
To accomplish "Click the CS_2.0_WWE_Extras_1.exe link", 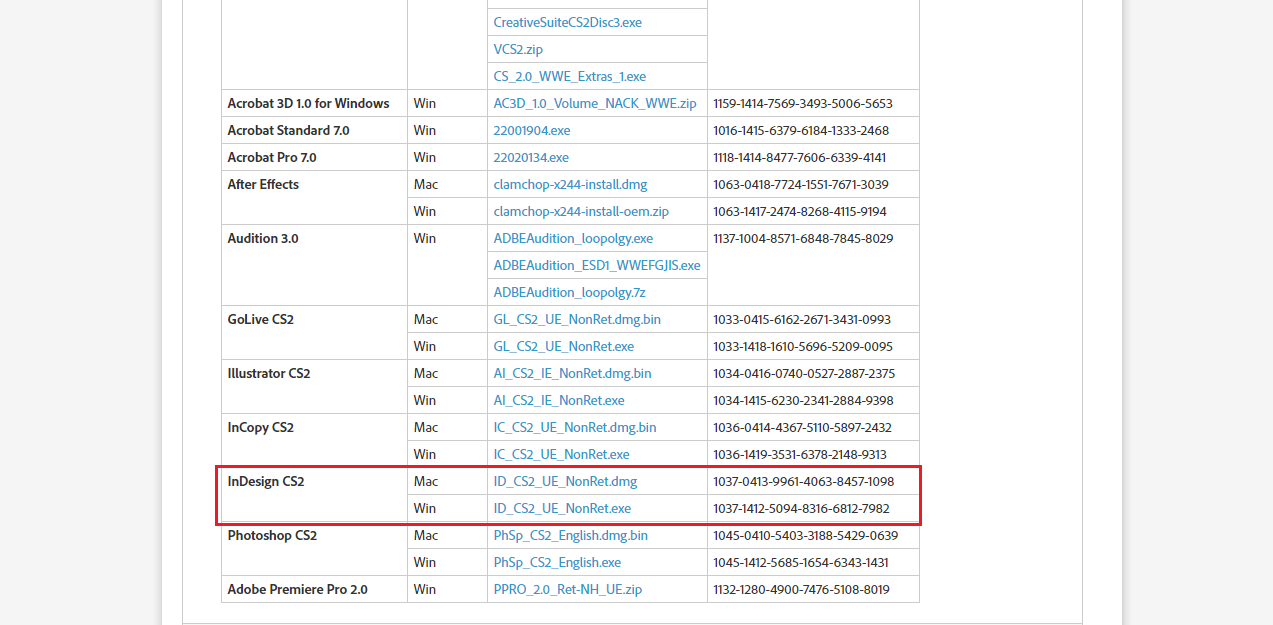I will point(569,76).
